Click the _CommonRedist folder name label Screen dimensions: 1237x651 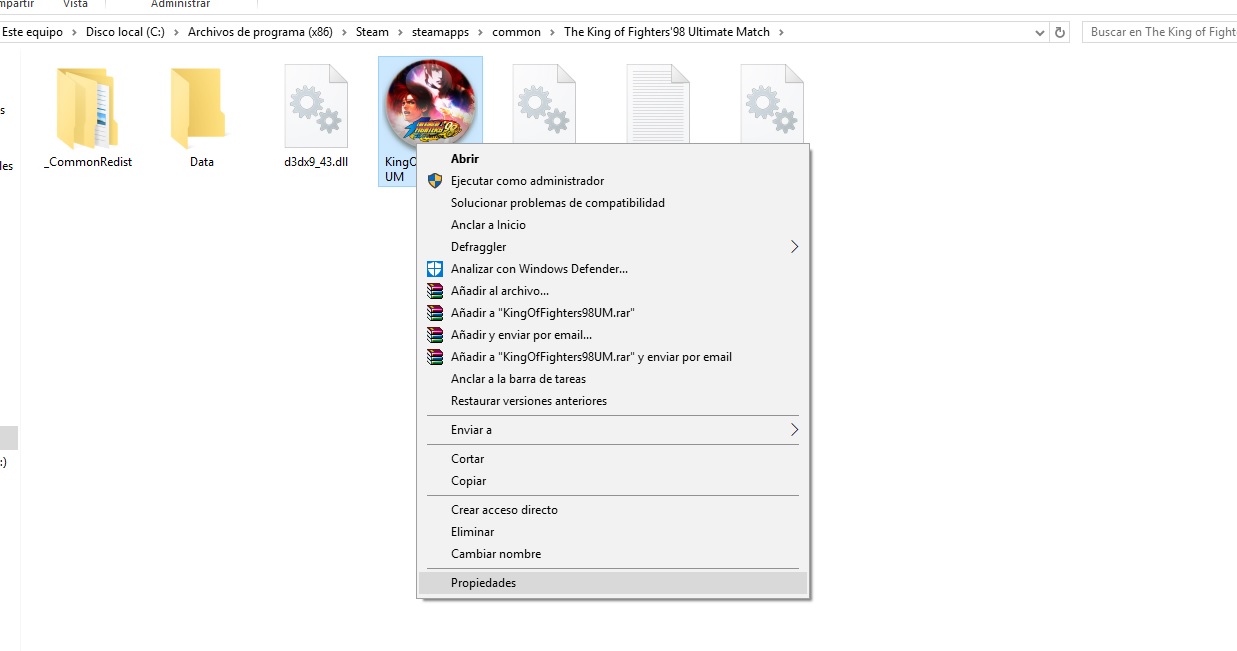click(88, 162)
